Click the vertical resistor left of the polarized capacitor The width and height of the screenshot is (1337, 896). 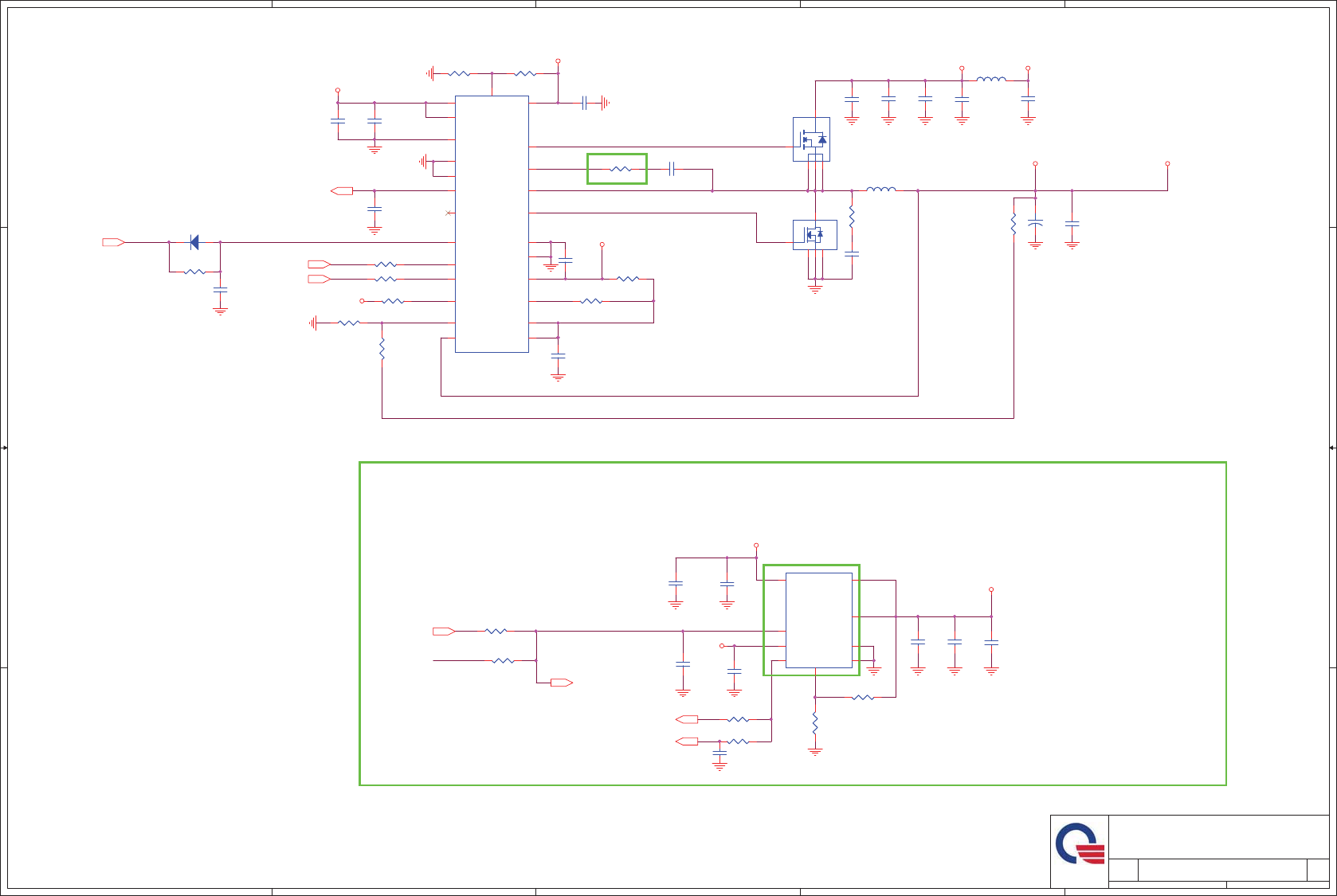(1014, 224)
